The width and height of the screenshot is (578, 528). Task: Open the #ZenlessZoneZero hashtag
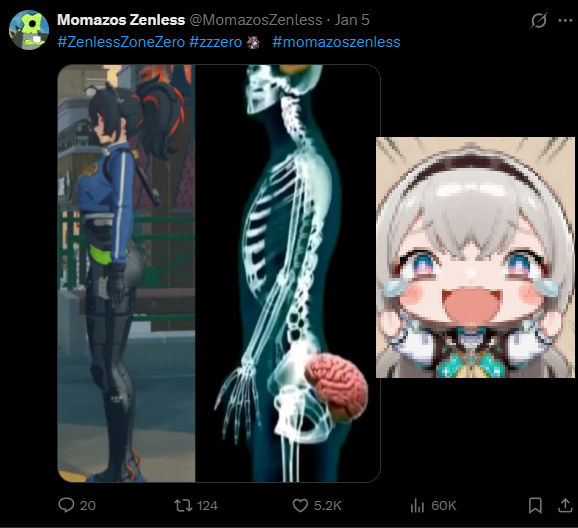tap(121, 42)
